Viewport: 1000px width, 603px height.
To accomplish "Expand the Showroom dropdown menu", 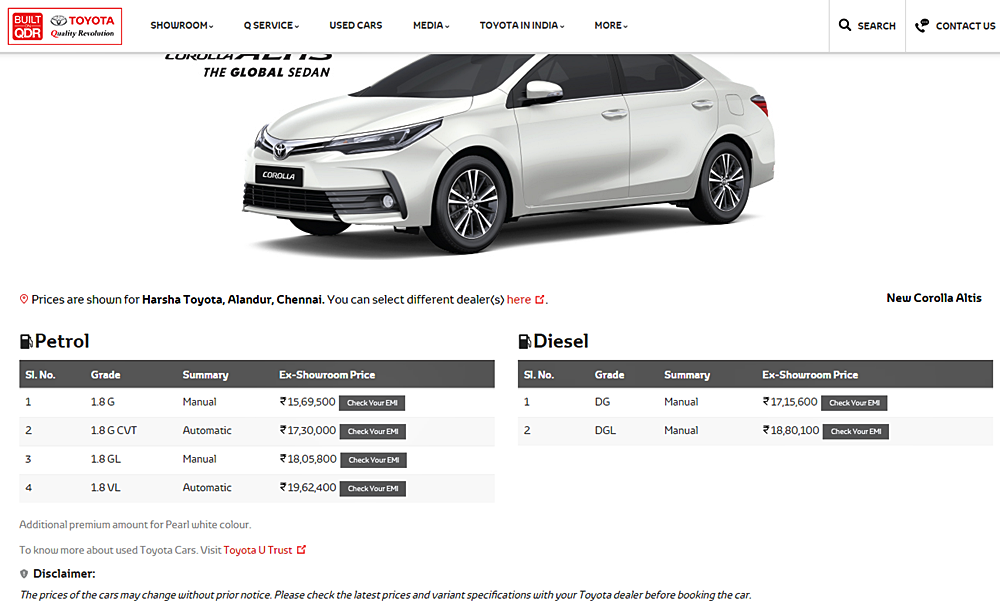I will [x=182, y=25].
